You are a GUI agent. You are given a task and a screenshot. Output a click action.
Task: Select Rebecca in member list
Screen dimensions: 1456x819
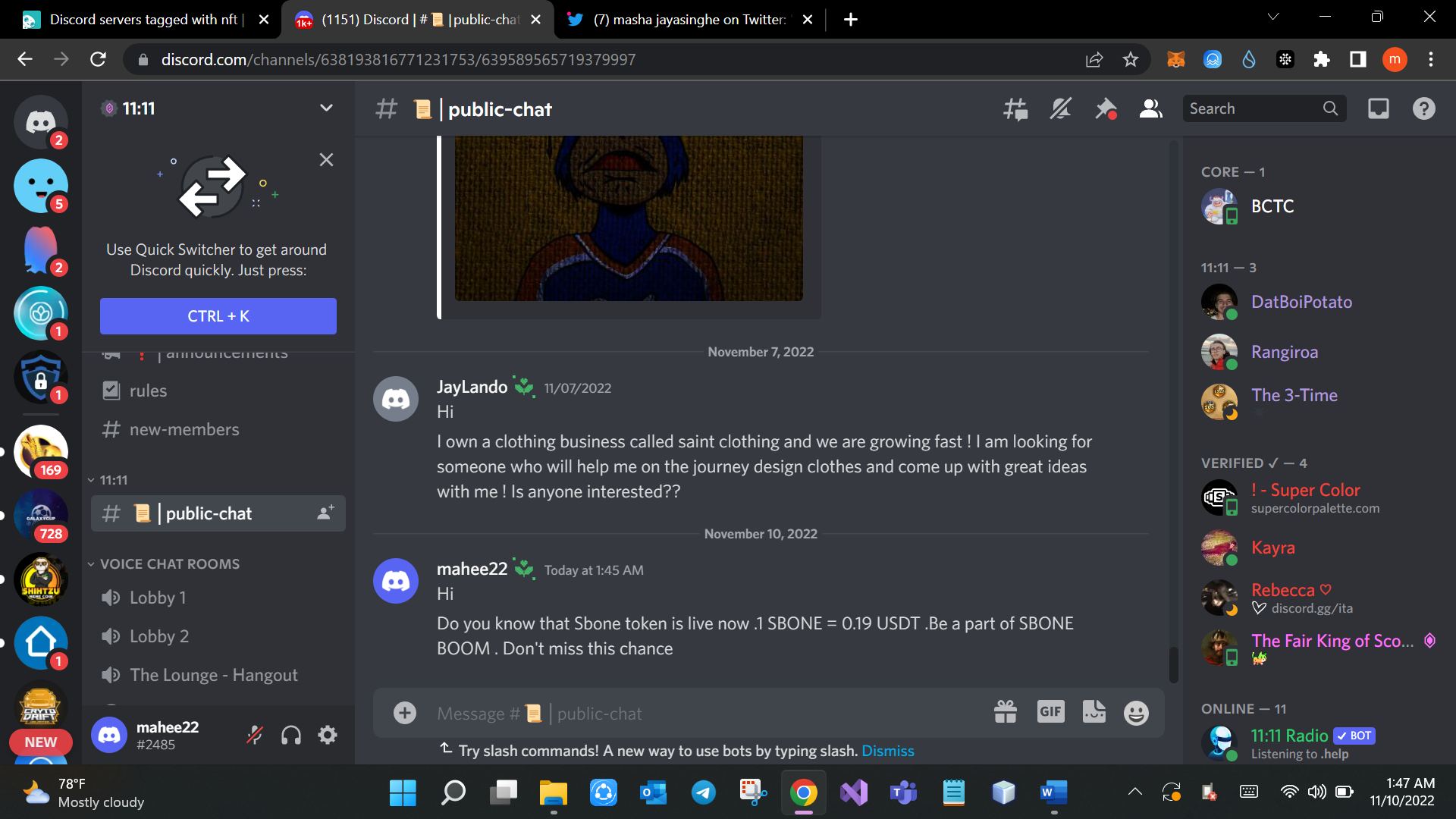[1319, 598]
